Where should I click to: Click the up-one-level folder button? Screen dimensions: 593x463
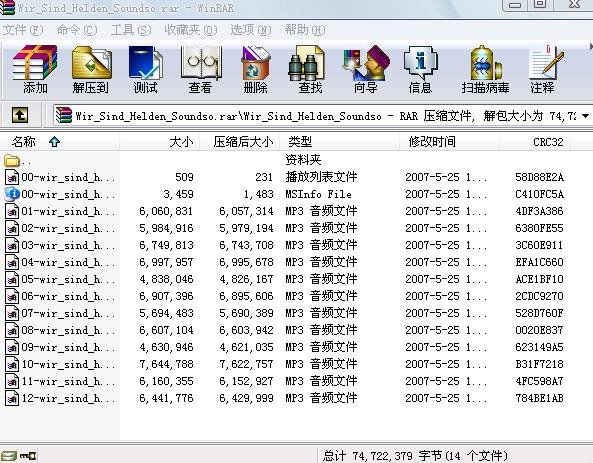coord(20,115)
